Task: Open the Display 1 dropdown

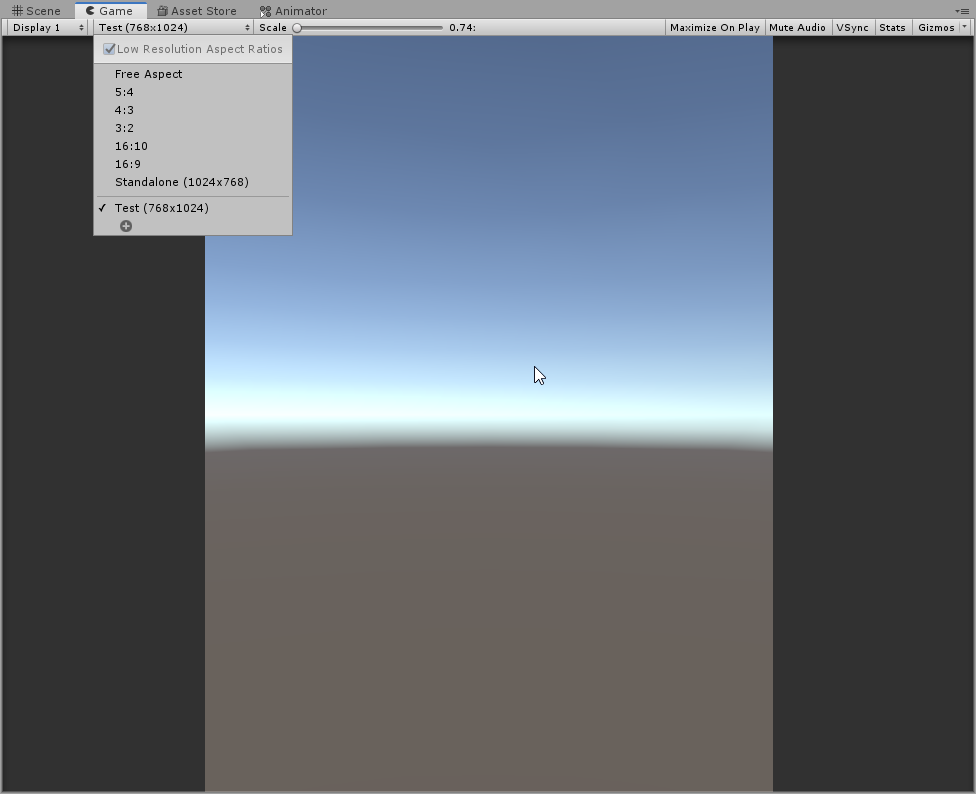Action: [45, 27]
